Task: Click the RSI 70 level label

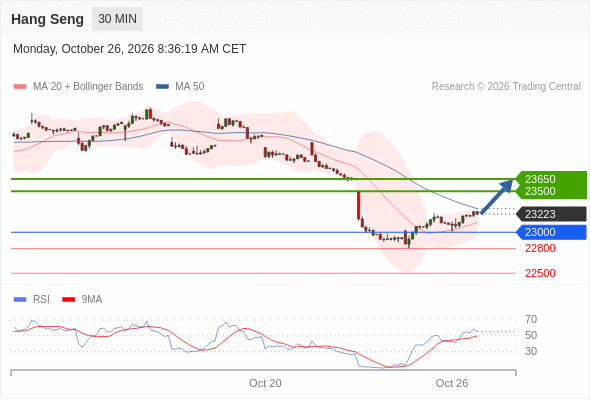Action: coord(531,319)
